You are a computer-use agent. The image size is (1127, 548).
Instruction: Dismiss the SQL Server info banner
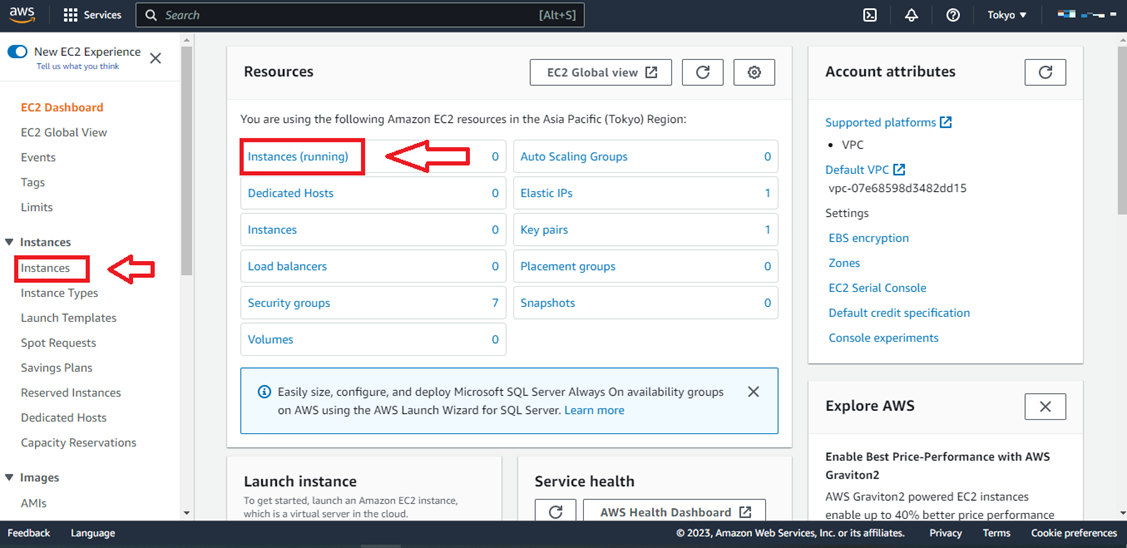(753, 392)
